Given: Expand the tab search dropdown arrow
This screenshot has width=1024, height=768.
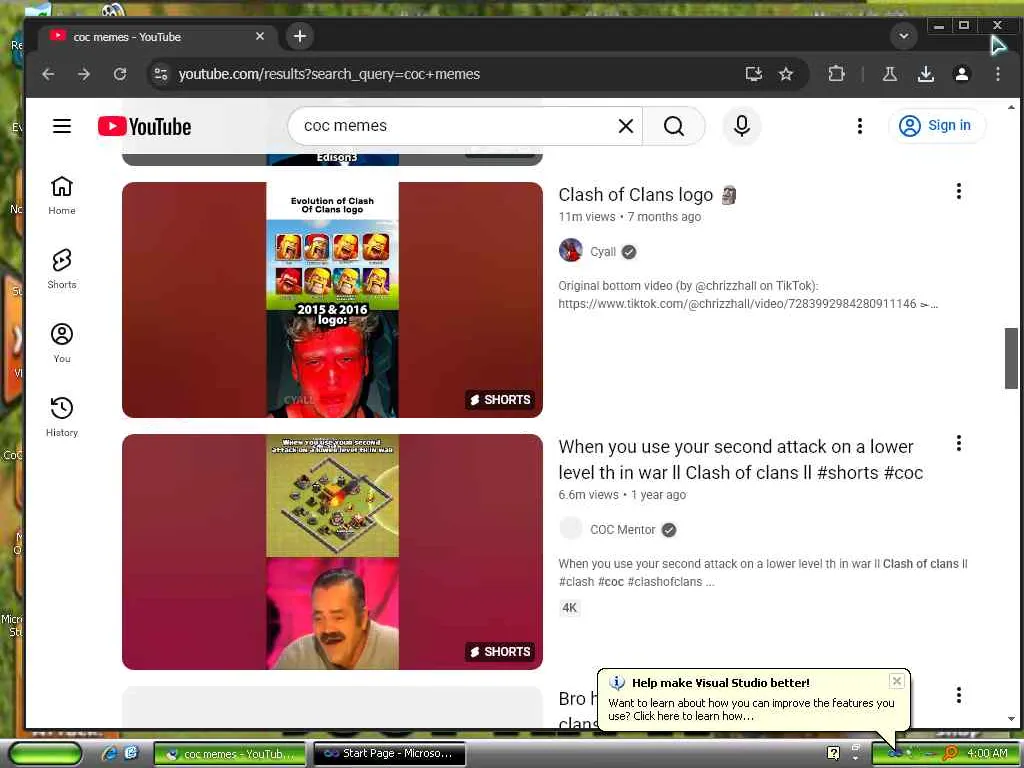Looking at the screenshot, I should coord(904,36).
